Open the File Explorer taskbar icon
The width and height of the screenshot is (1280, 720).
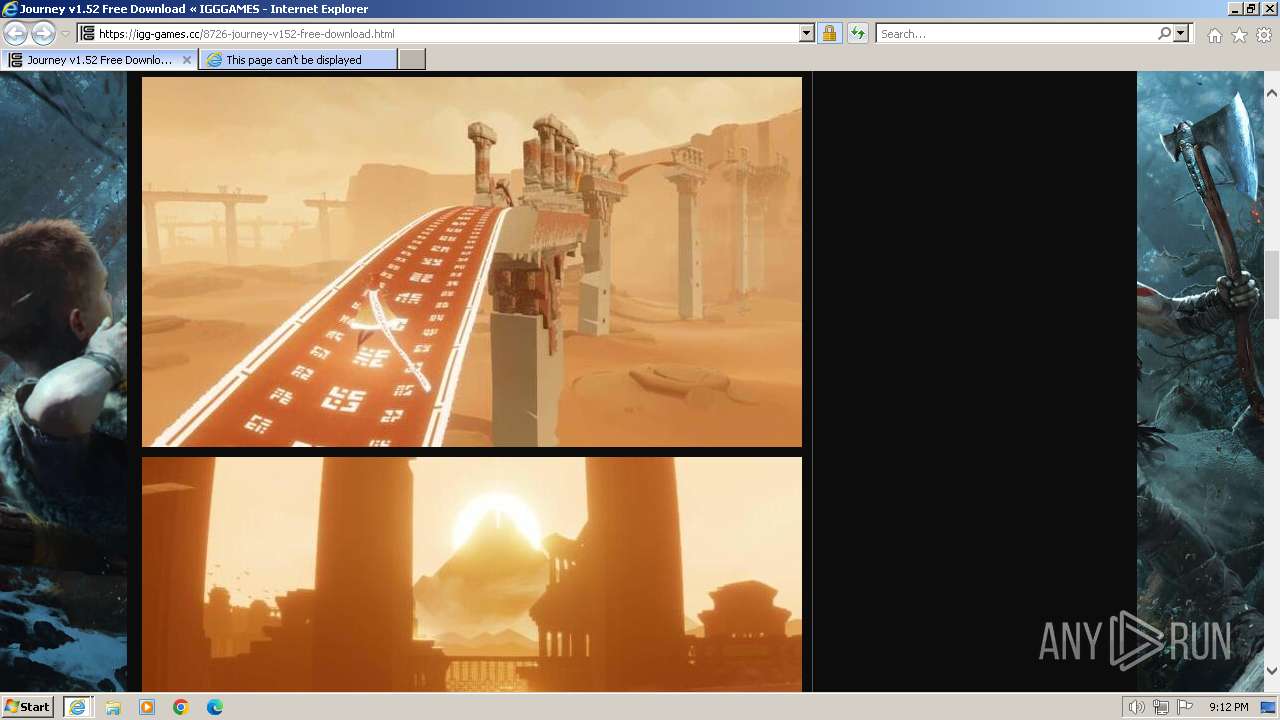[x=113, y=707]
